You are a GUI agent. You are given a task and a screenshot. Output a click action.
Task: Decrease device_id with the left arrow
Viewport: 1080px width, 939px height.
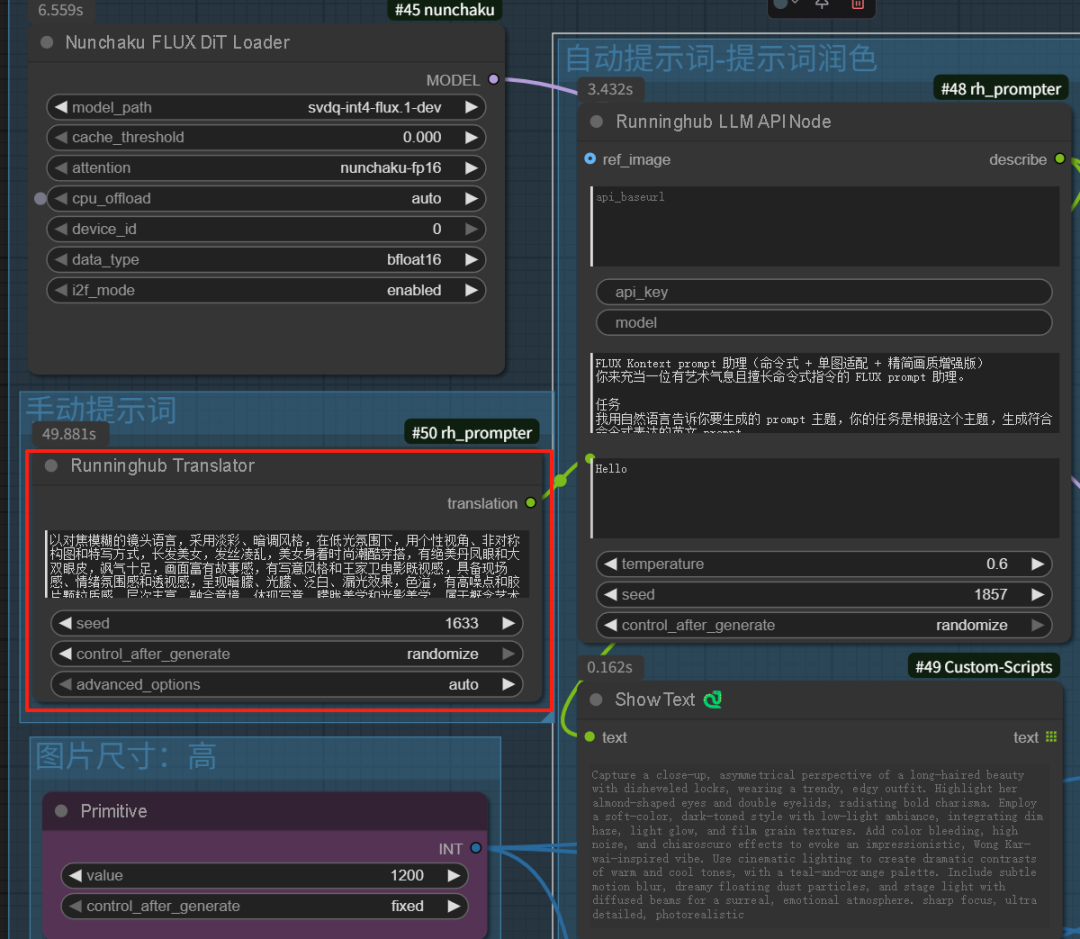pos(61,229)
